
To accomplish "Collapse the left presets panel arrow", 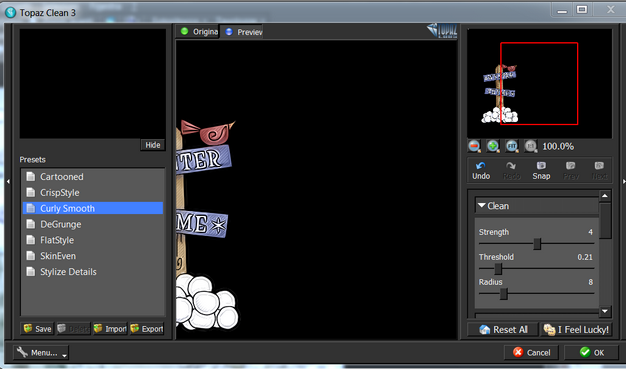I will coord(8,181).
